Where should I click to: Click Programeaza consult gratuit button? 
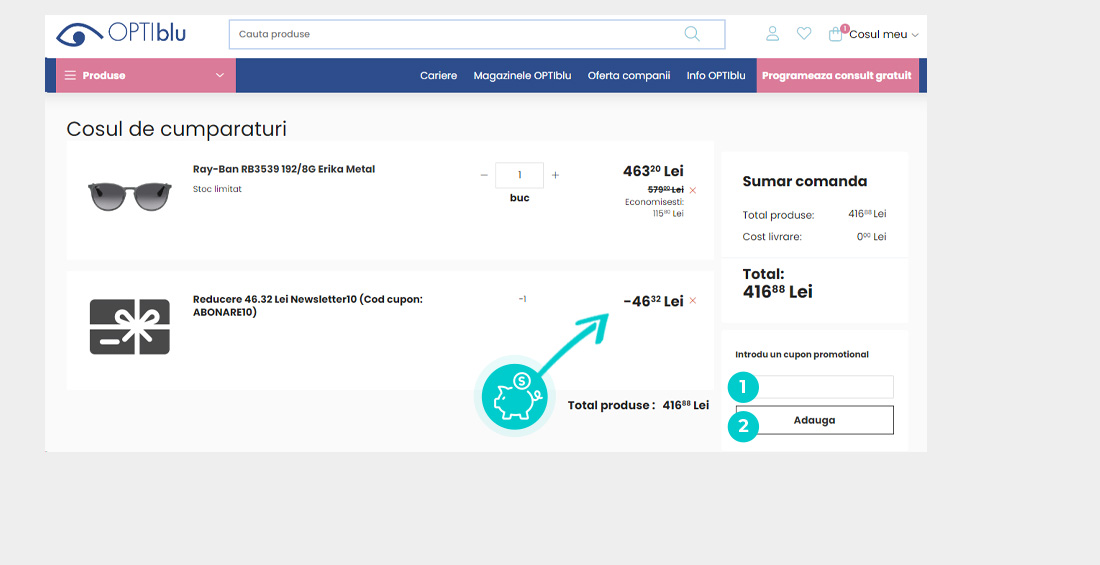point(836,75)
